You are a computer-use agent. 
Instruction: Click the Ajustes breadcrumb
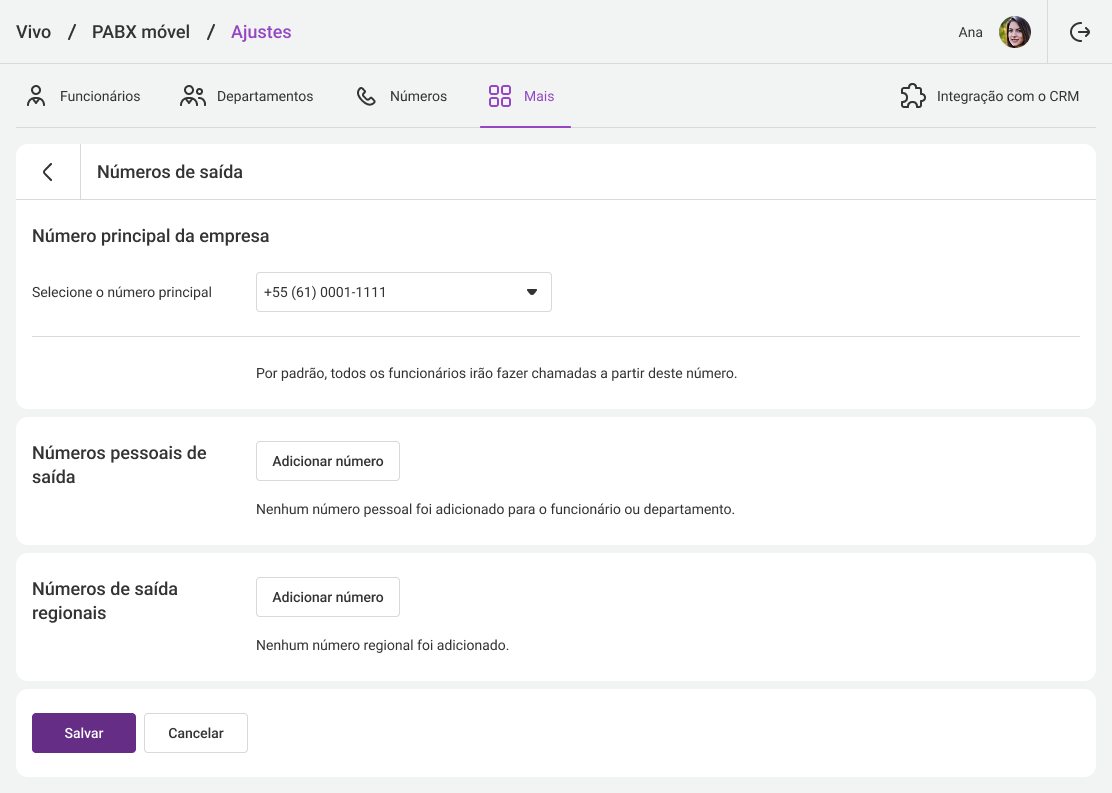tap(261, 32)
